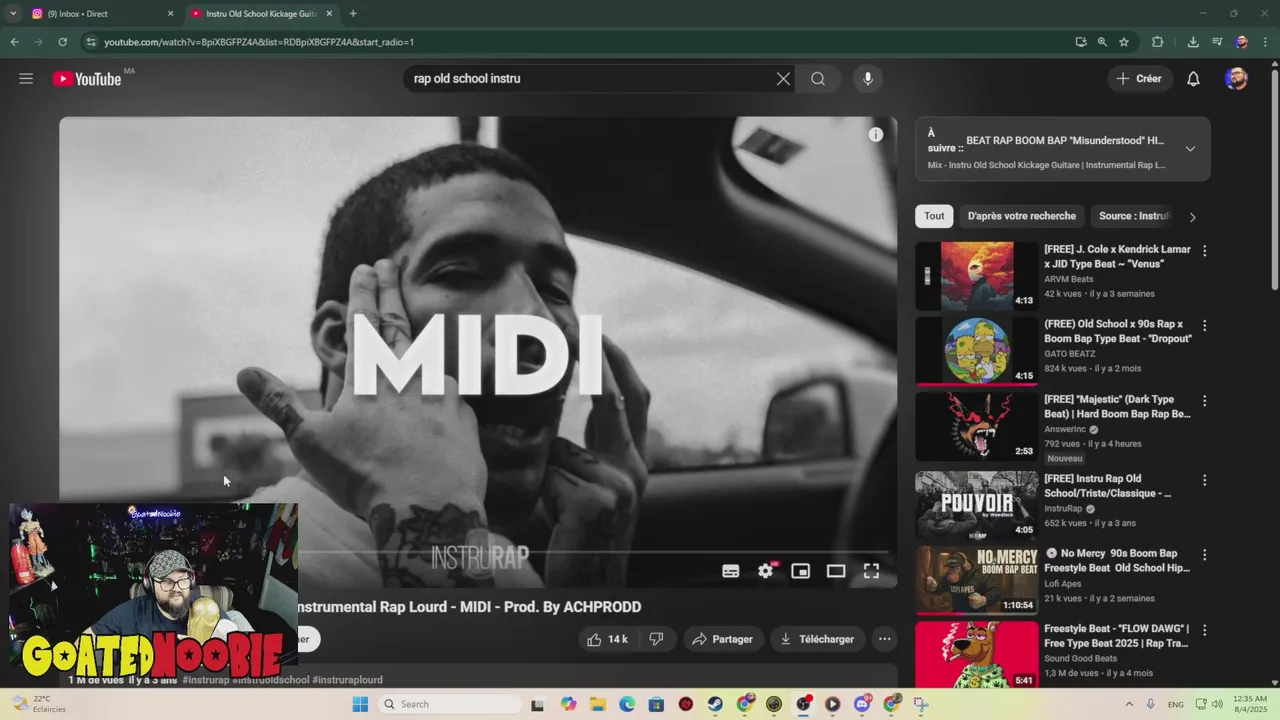Open "Dropout" Simpsons thumbnail
1280x720 pixels.
(977, 351)
